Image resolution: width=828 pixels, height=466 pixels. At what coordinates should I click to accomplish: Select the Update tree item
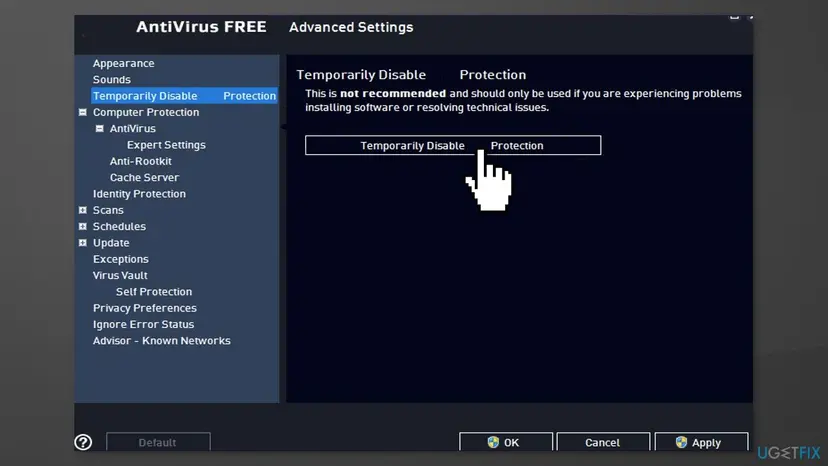coord(111,243)
